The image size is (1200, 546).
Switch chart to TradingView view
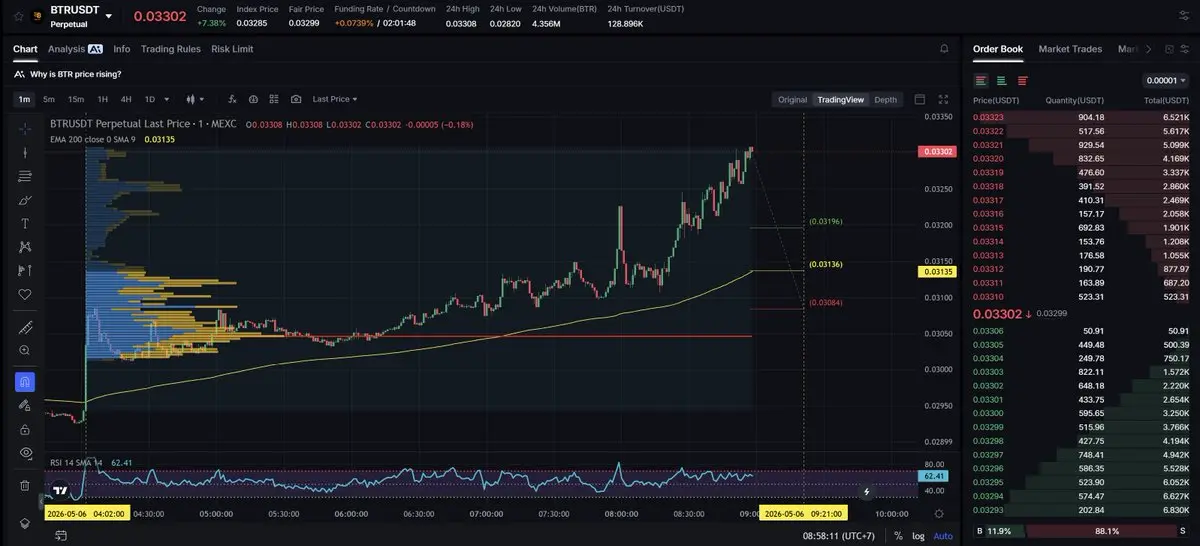840,99
